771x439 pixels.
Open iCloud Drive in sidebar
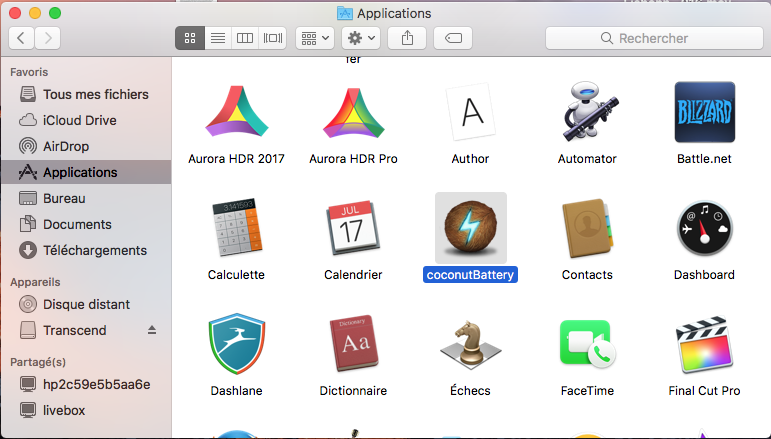[x=86, y=120]
